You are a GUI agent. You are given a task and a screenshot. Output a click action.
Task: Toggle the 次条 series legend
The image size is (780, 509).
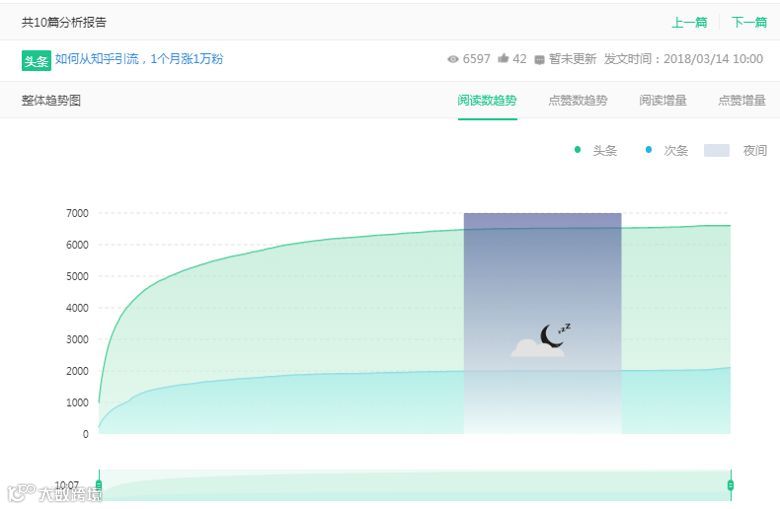[666, 150]
